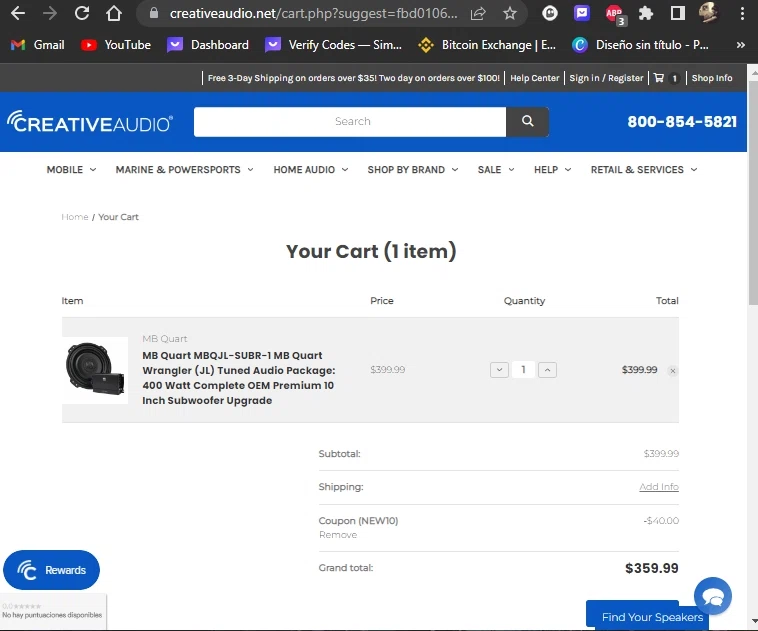Open the YouTube bookmark
Screen dimensions: 758x631
pyautogui.click(x=116, y=45)
